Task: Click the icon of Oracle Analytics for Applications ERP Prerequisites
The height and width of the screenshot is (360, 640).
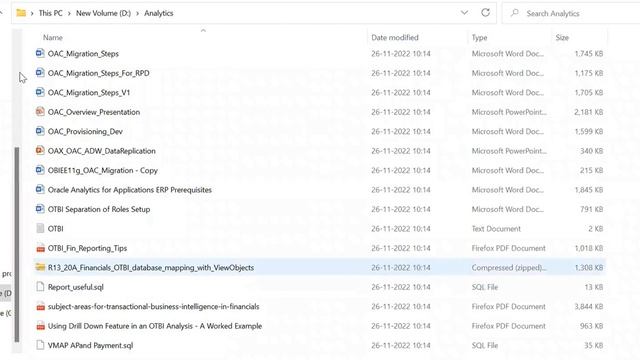Action: [40, 189]
